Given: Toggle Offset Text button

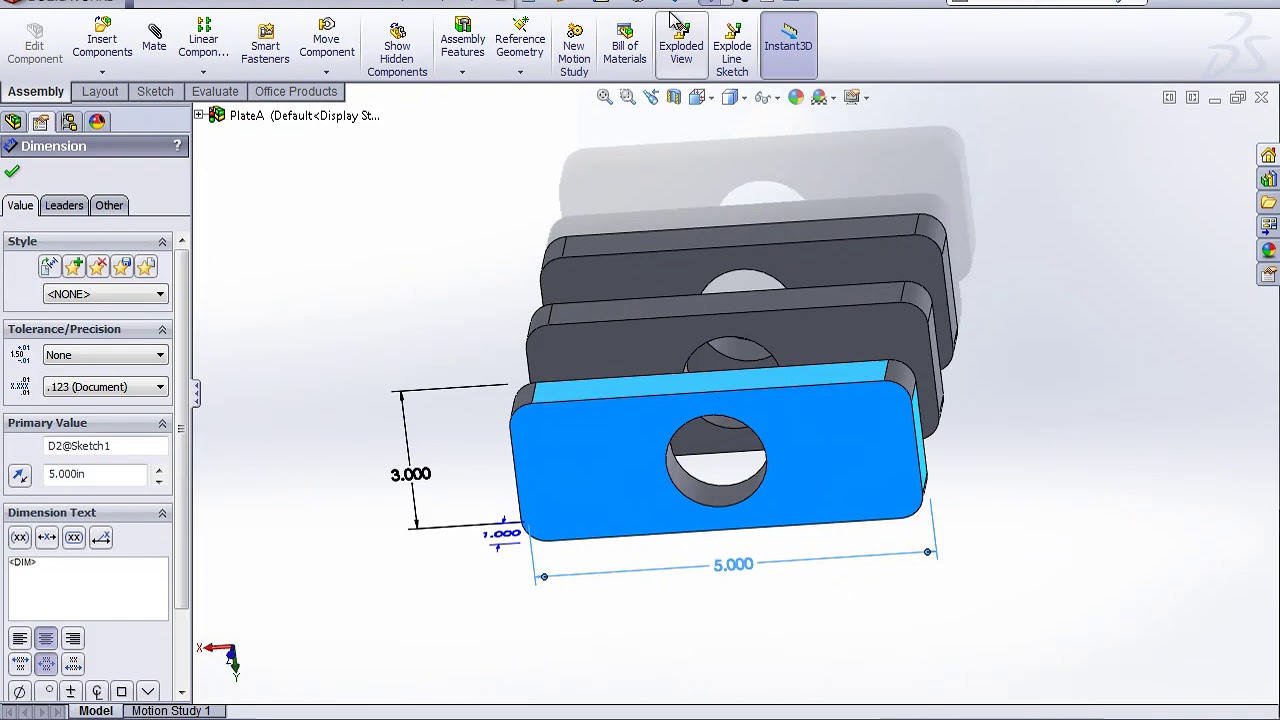Looking at the screenshot, I should coord(101,538).
